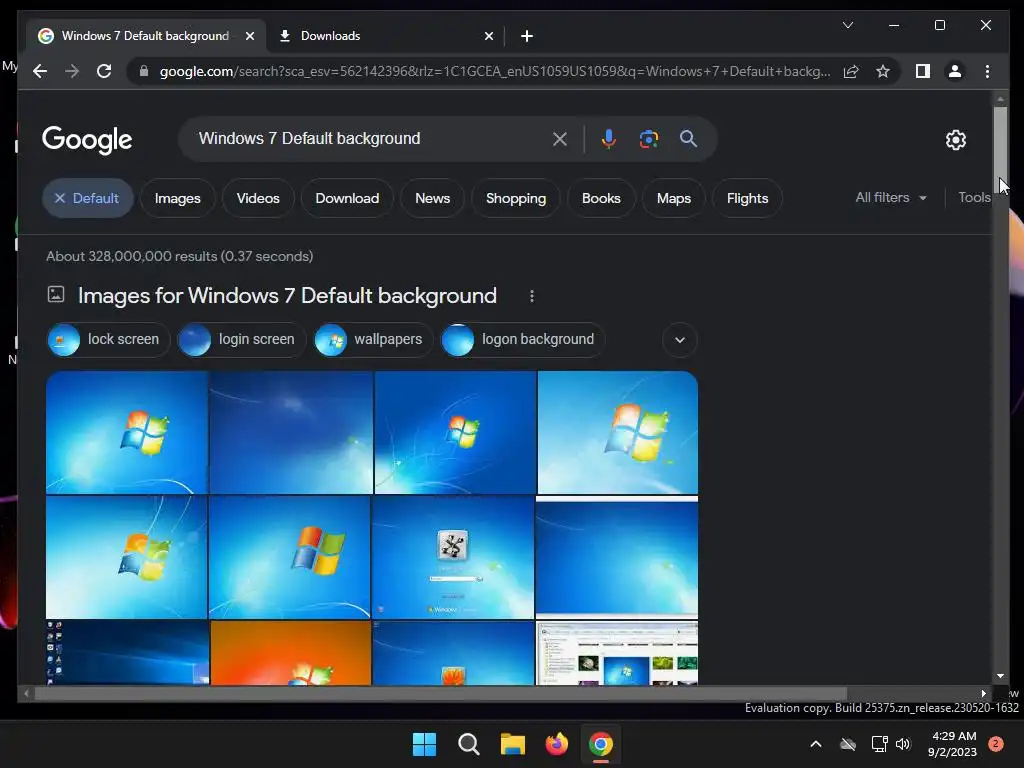Open the wallpaper picker dialog screenshot thumbnail
Image resolution: width=1024 pixels, height=768 pixels.
click(x=617, y=652)
